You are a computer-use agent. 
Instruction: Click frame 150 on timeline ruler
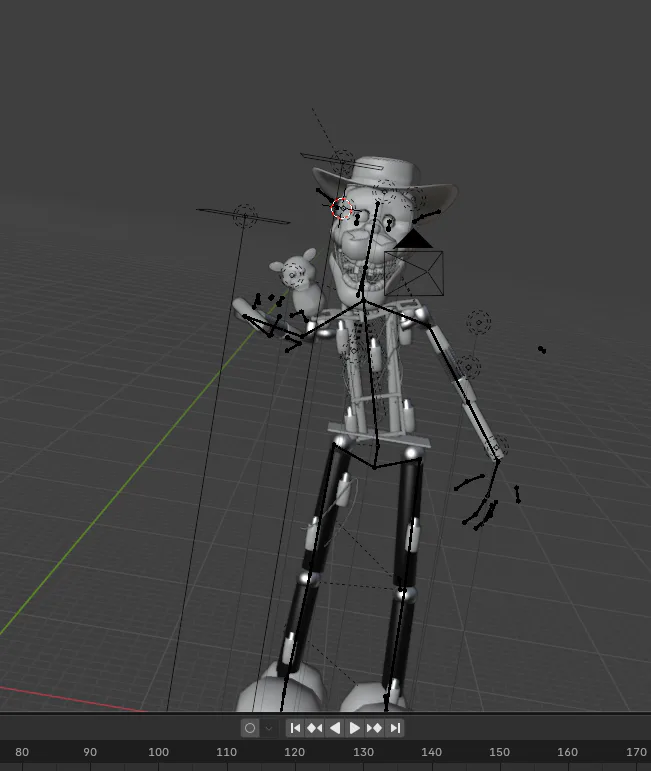pyautogui.click(x=499, y=752)
